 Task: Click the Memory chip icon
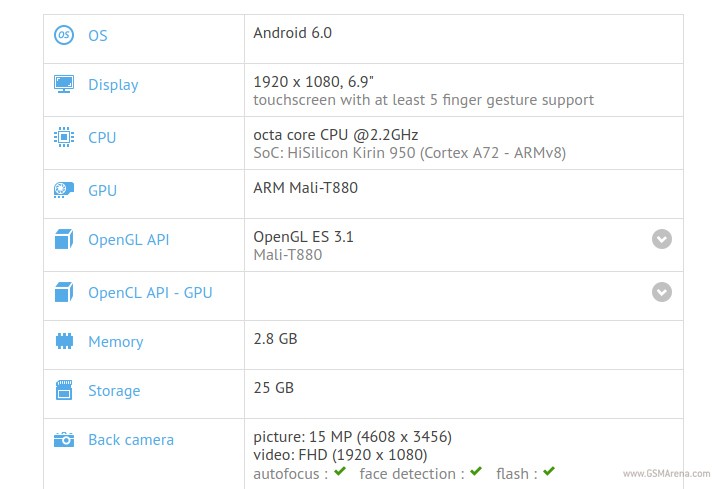point(64,341)
